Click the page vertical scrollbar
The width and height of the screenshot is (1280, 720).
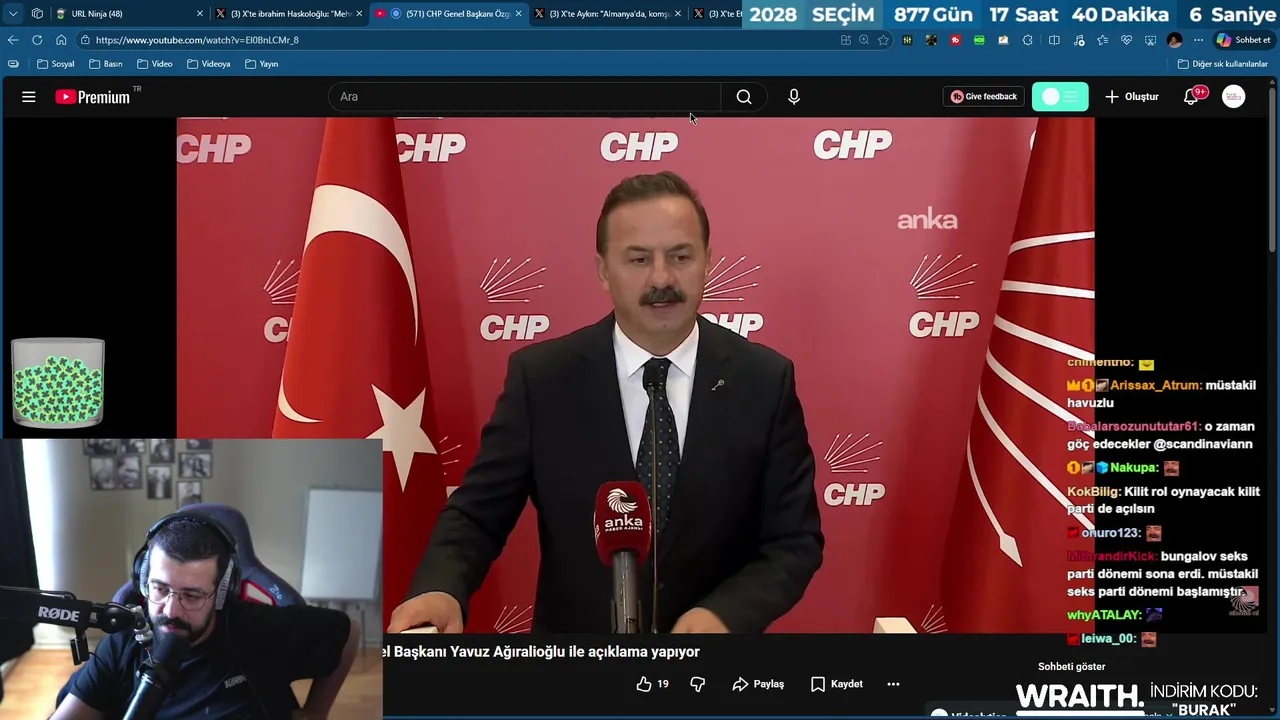pos(1273,170)
